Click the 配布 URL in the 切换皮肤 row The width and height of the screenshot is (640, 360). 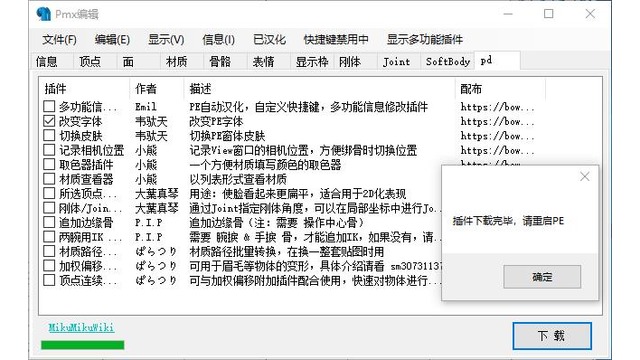[x=497, y=136]
